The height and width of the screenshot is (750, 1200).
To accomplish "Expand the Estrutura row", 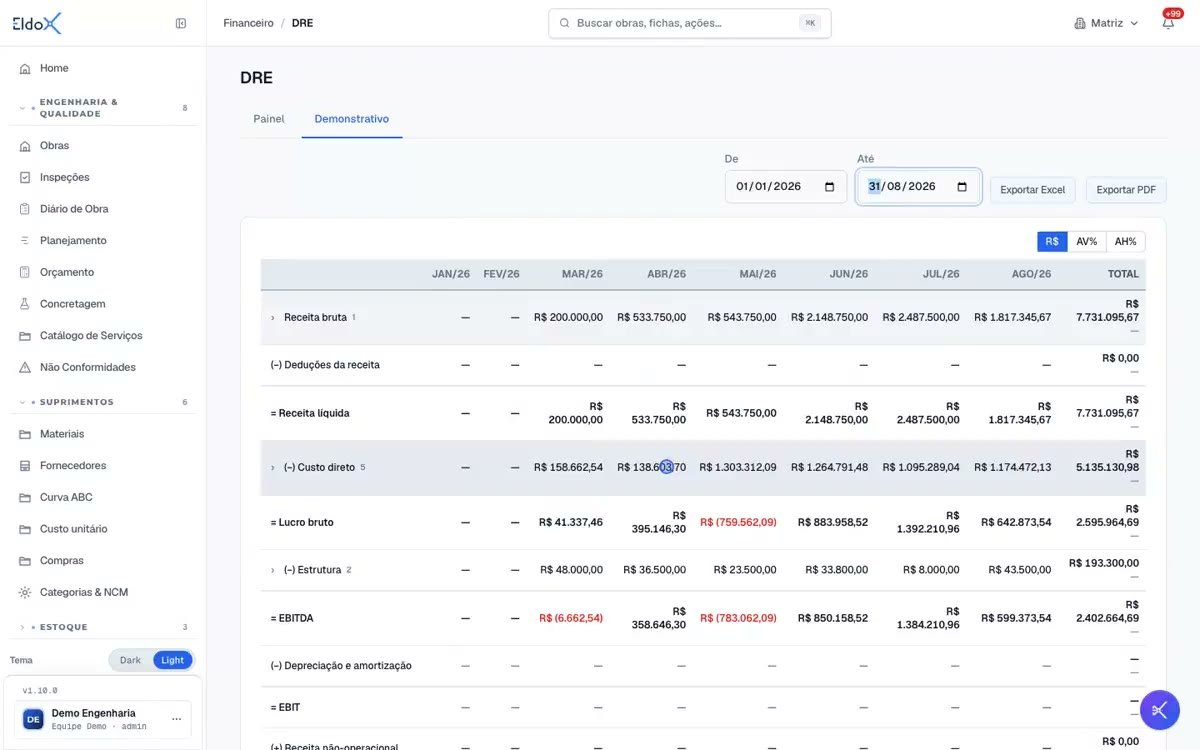I will [272, 570].
